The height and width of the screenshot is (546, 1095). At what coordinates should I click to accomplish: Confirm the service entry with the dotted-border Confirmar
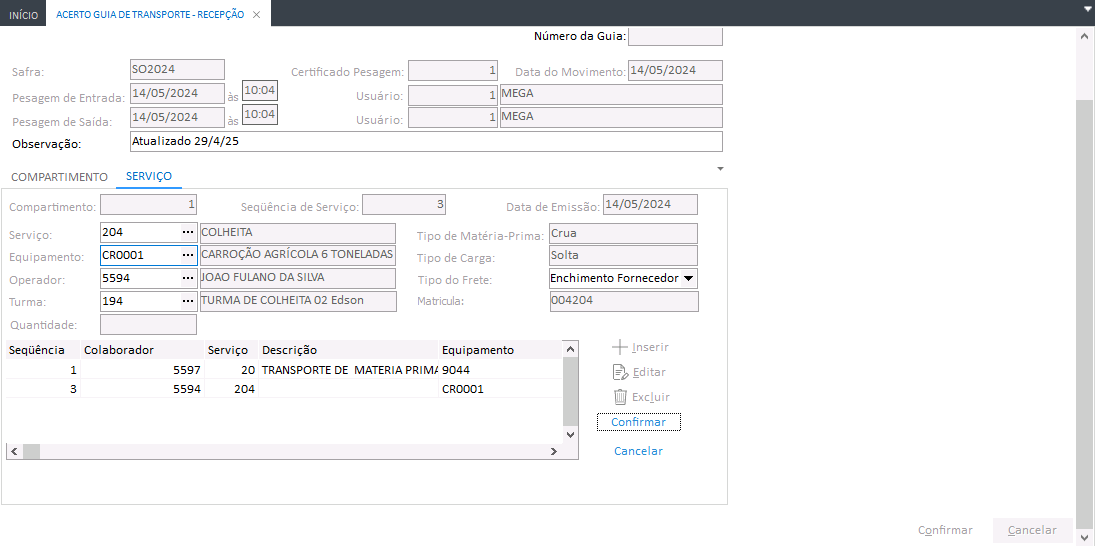click(638, 422)
